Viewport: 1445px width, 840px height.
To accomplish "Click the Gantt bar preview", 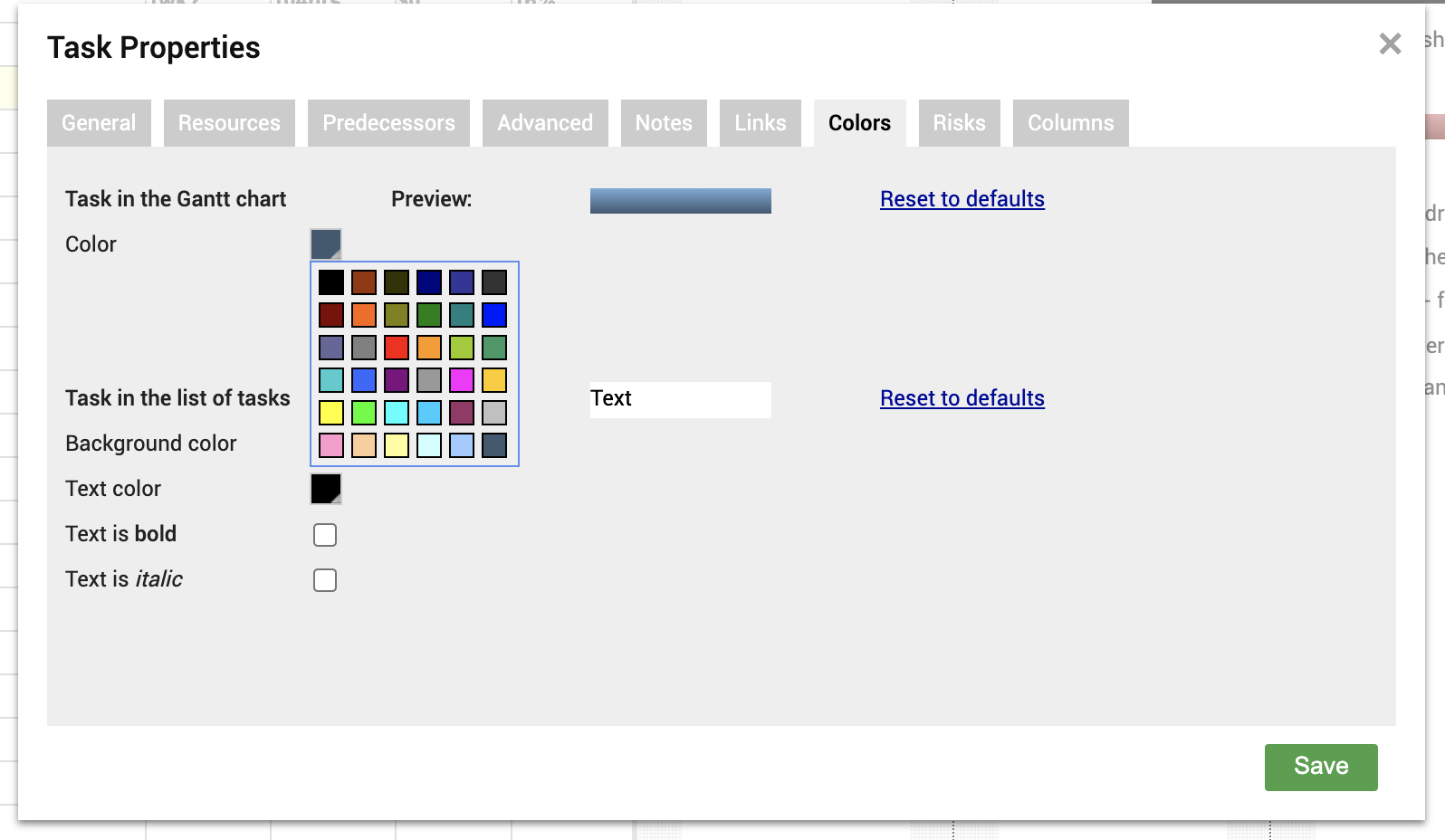I will pyautogui.click(x=681, y=201).
